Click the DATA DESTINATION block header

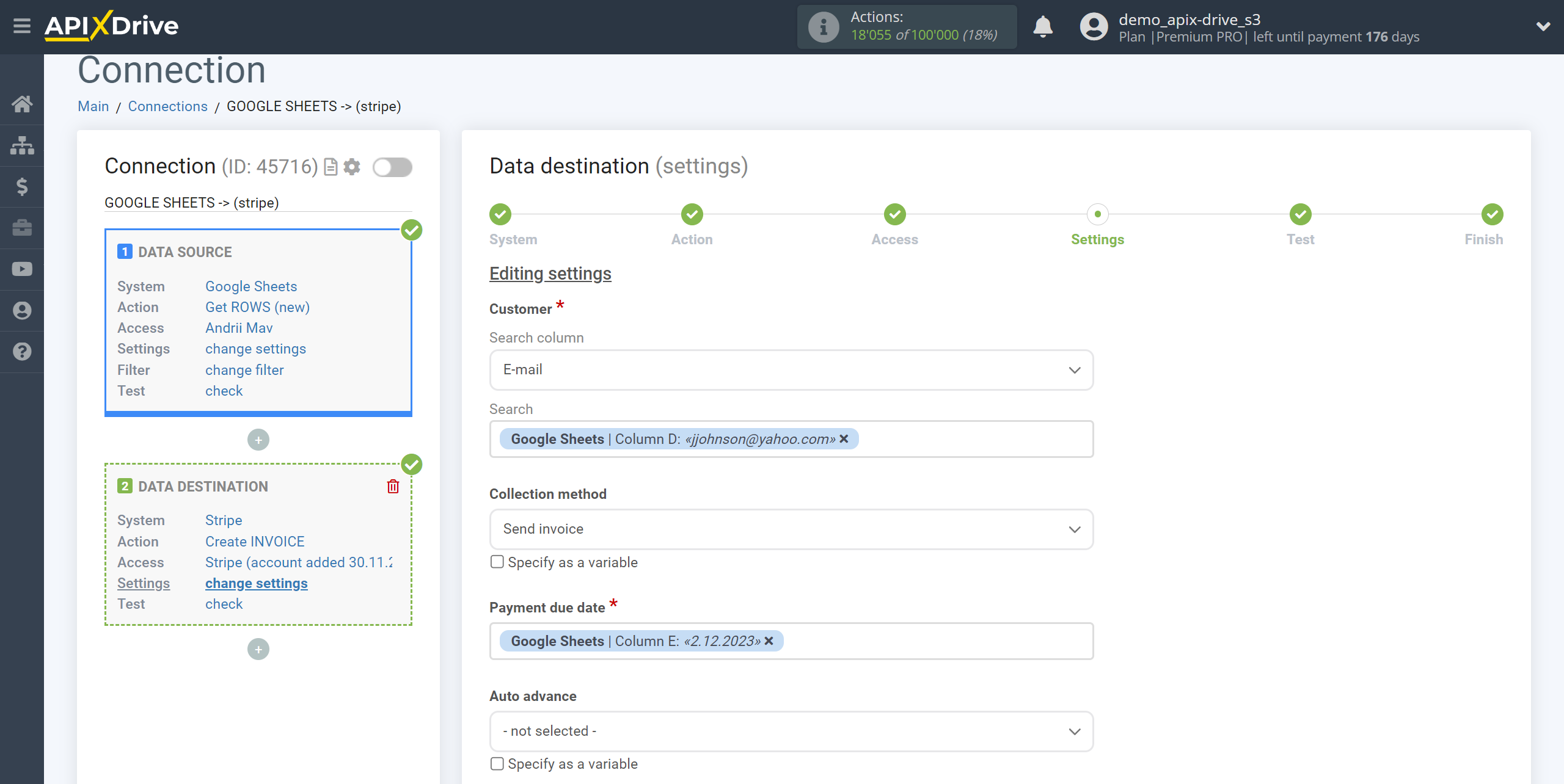pyautogui.click(x=203, y=487)
